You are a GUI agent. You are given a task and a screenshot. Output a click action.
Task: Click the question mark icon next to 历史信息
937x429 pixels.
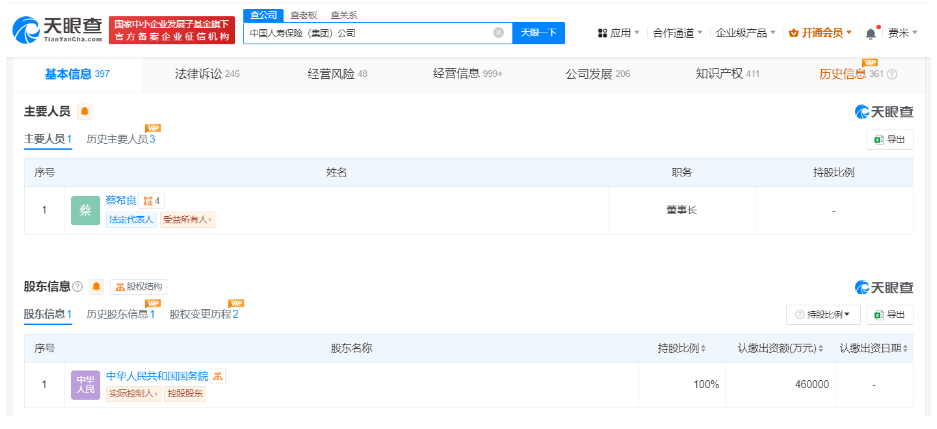click(892, 74)
